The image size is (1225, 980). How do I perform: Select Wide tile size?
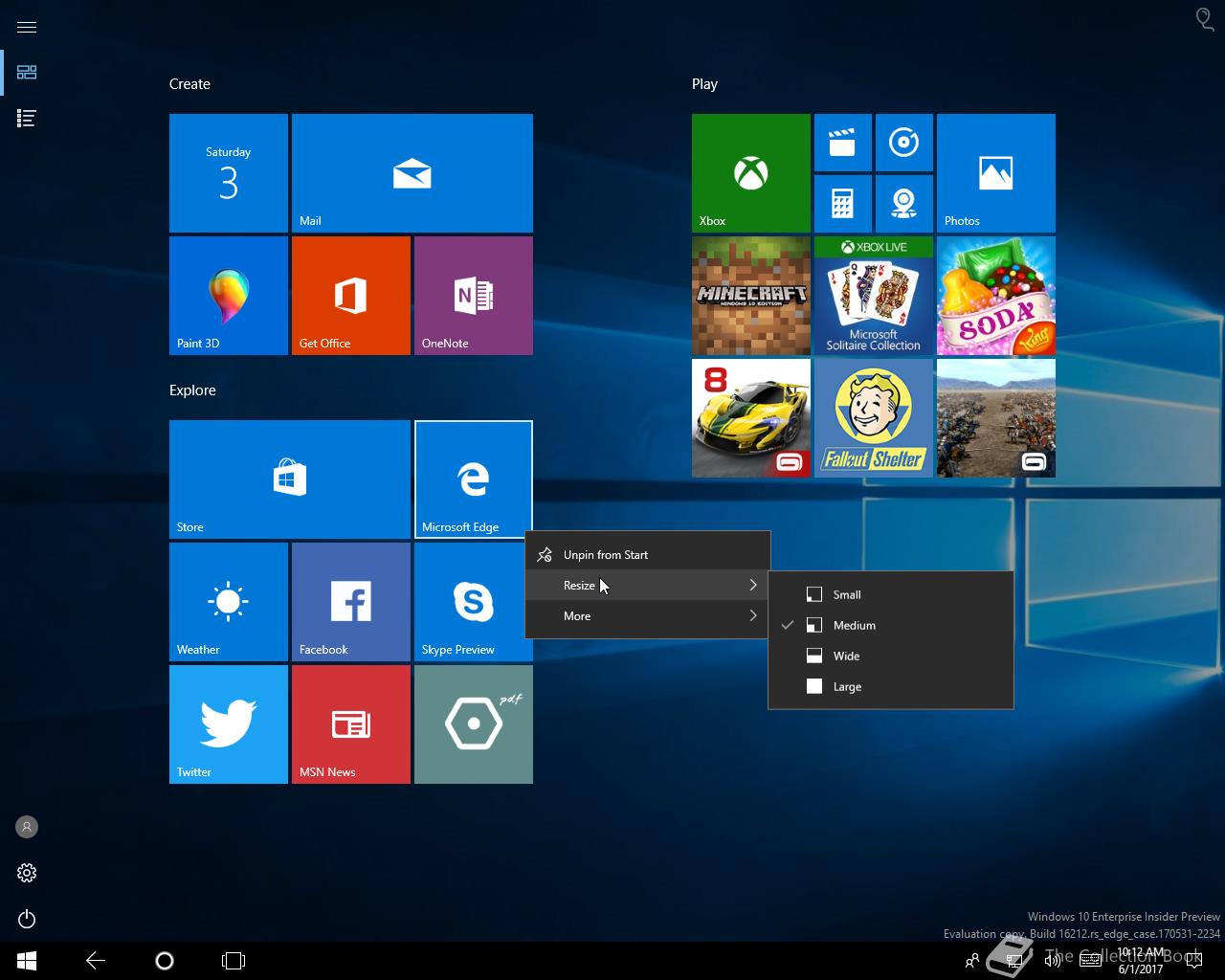891,656
